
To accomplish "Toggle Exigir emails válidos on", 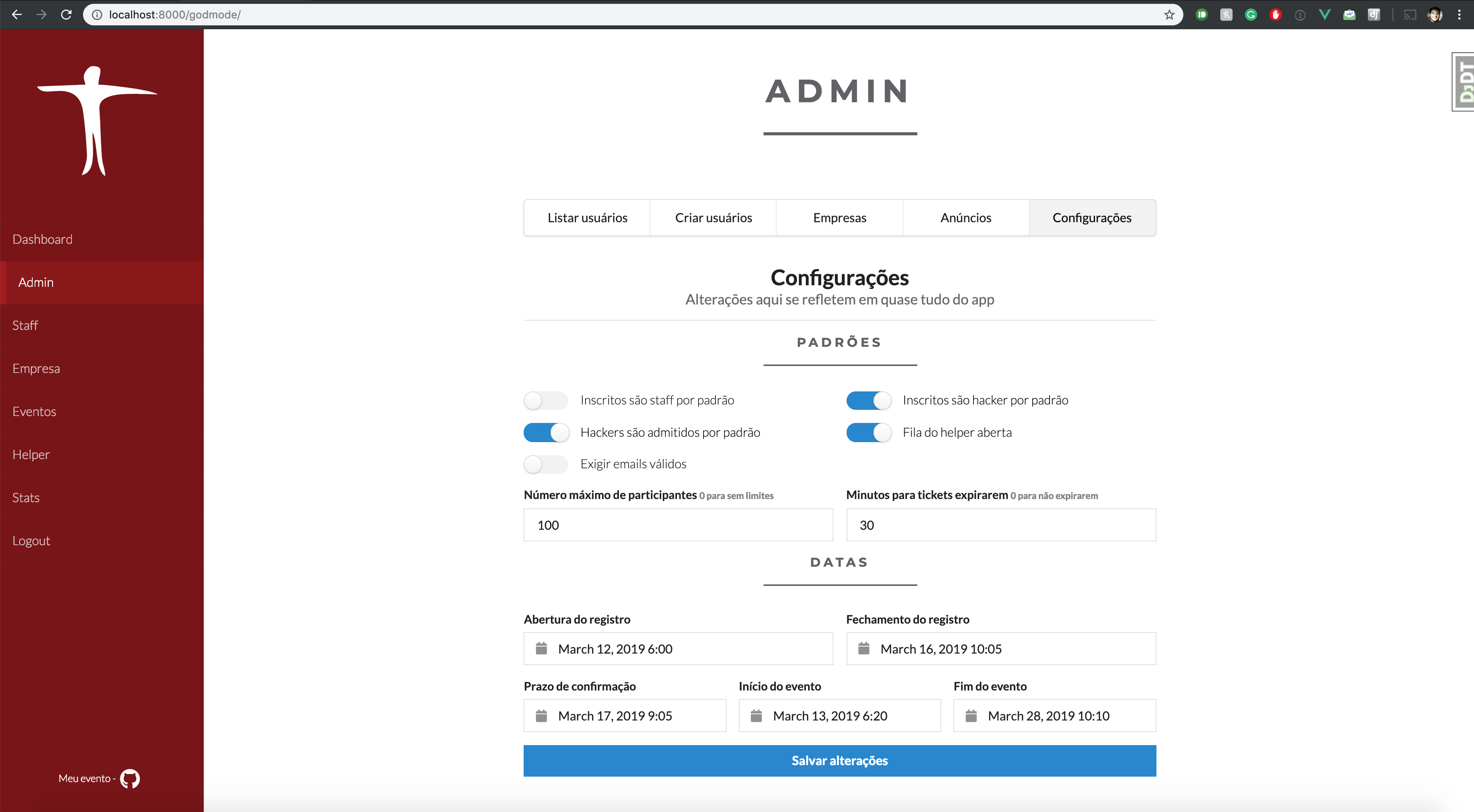I will [x=545, y=464].
